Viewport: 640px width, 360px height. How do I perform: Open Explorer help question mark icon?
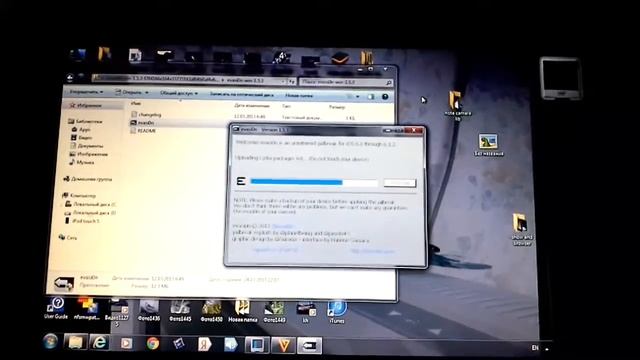[x=385, y=97]
